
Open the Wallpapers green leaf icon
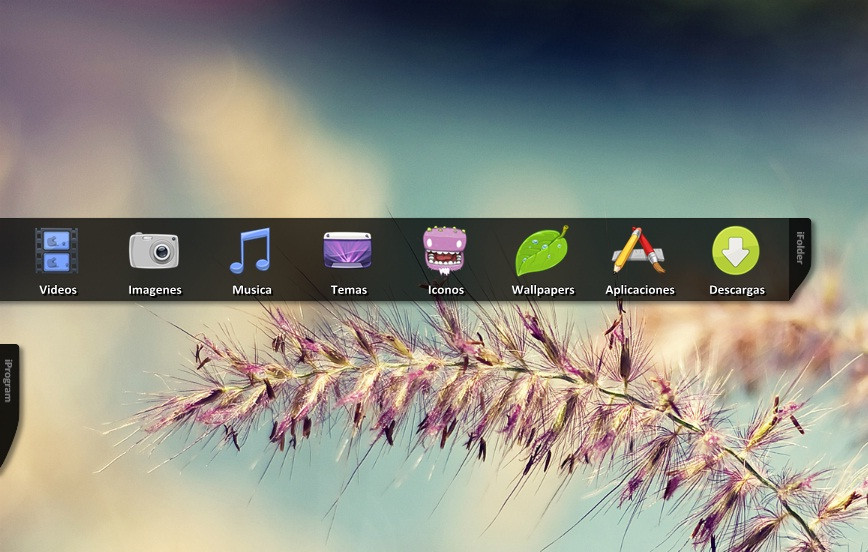[x=542, y=250]
